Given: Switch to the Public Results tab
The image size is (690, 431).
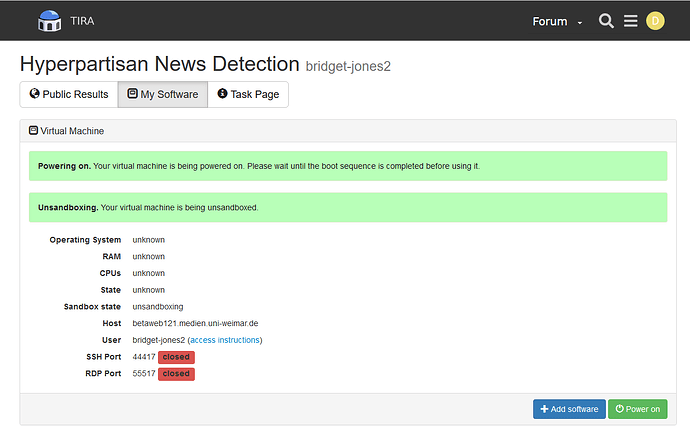Looking at the screenshot, I should (x=69, y=94).
